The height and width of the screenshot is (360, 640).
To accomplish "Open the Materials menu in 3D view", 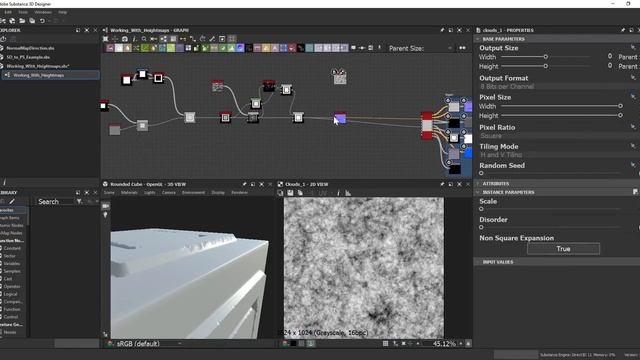I will tap(129, 193).
